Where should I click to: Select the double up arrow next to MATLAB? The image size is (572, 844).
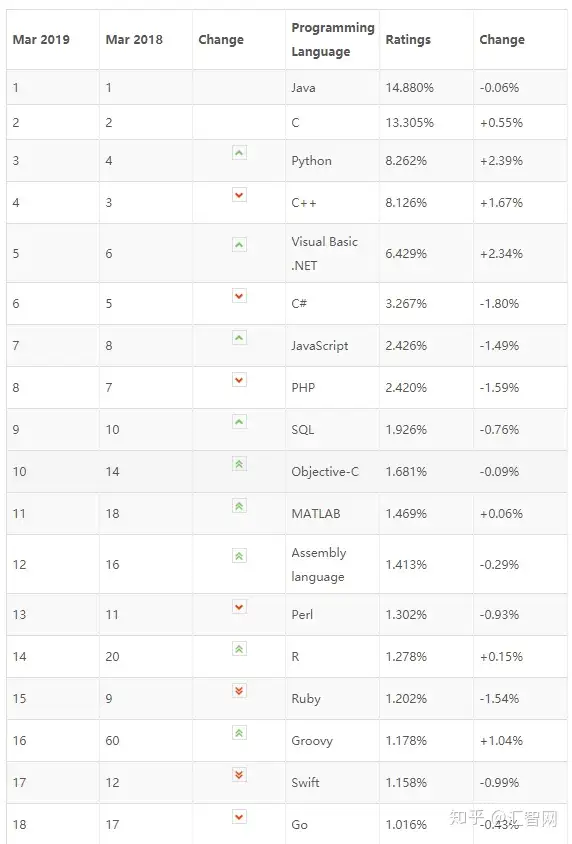(239, 505)
